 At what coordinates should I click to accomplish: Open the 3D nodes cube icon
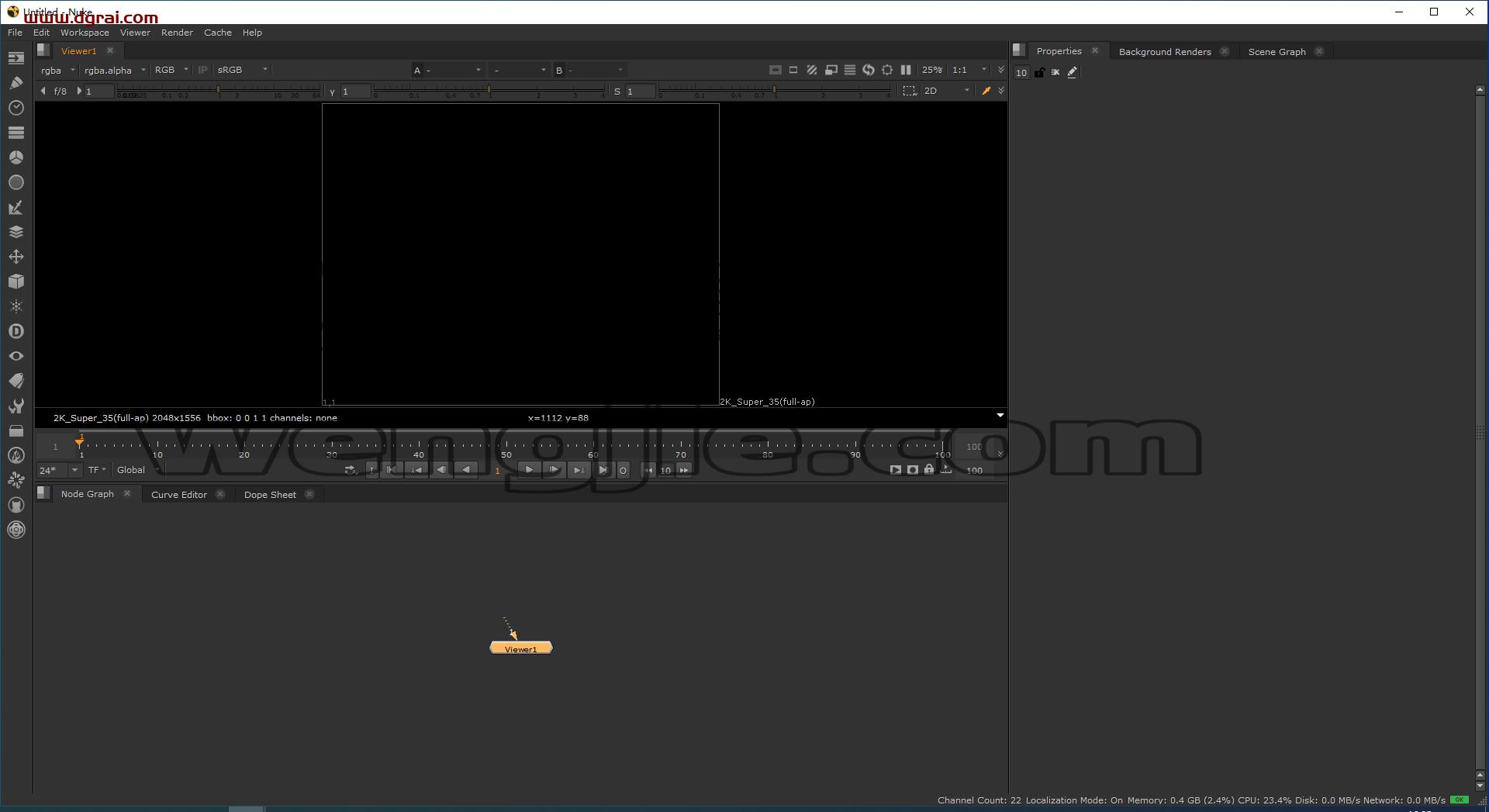pyautogui.click(x=16, y=282)
